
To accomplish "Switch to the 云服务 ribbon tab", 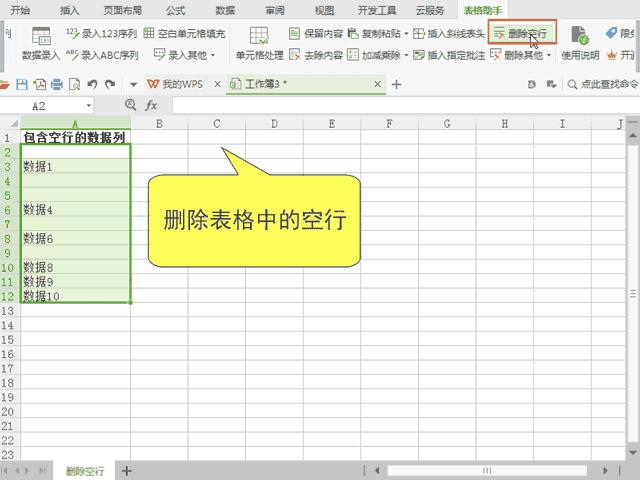I will tap(430, 10).
